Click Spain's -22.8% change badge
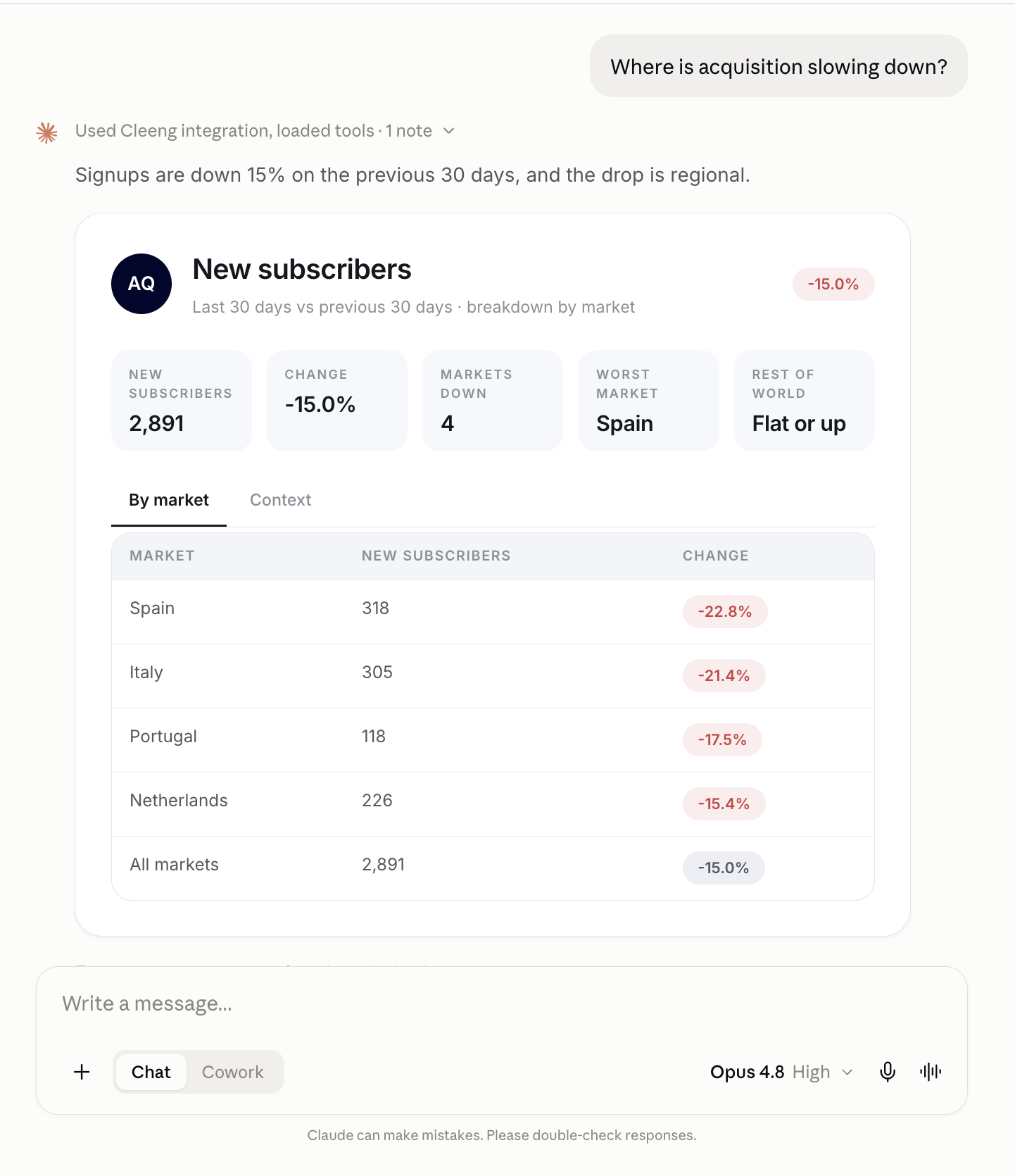 click(x=725, y=611)
